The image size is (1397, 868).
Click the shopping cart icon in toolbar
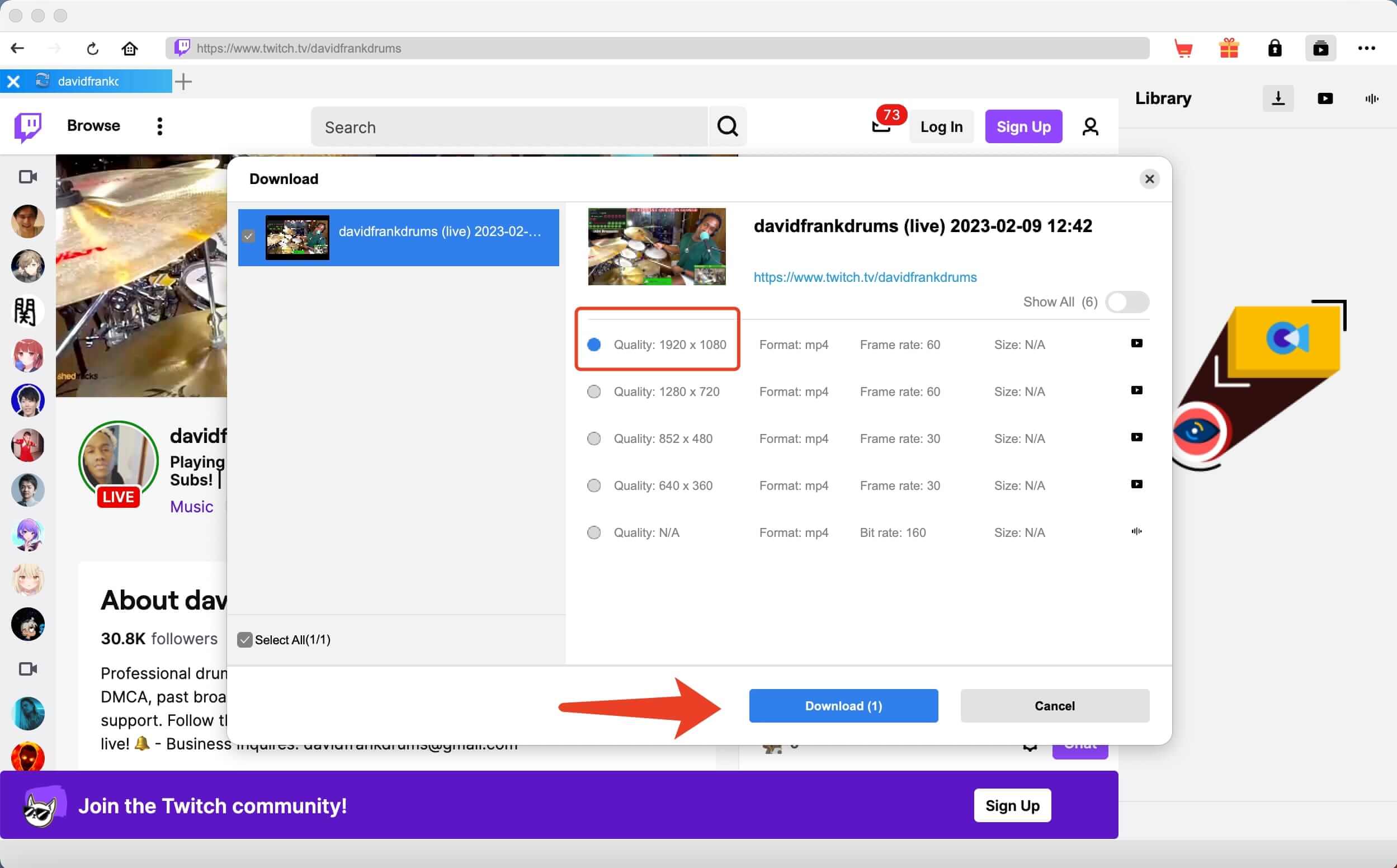(x=1183, y=48)
